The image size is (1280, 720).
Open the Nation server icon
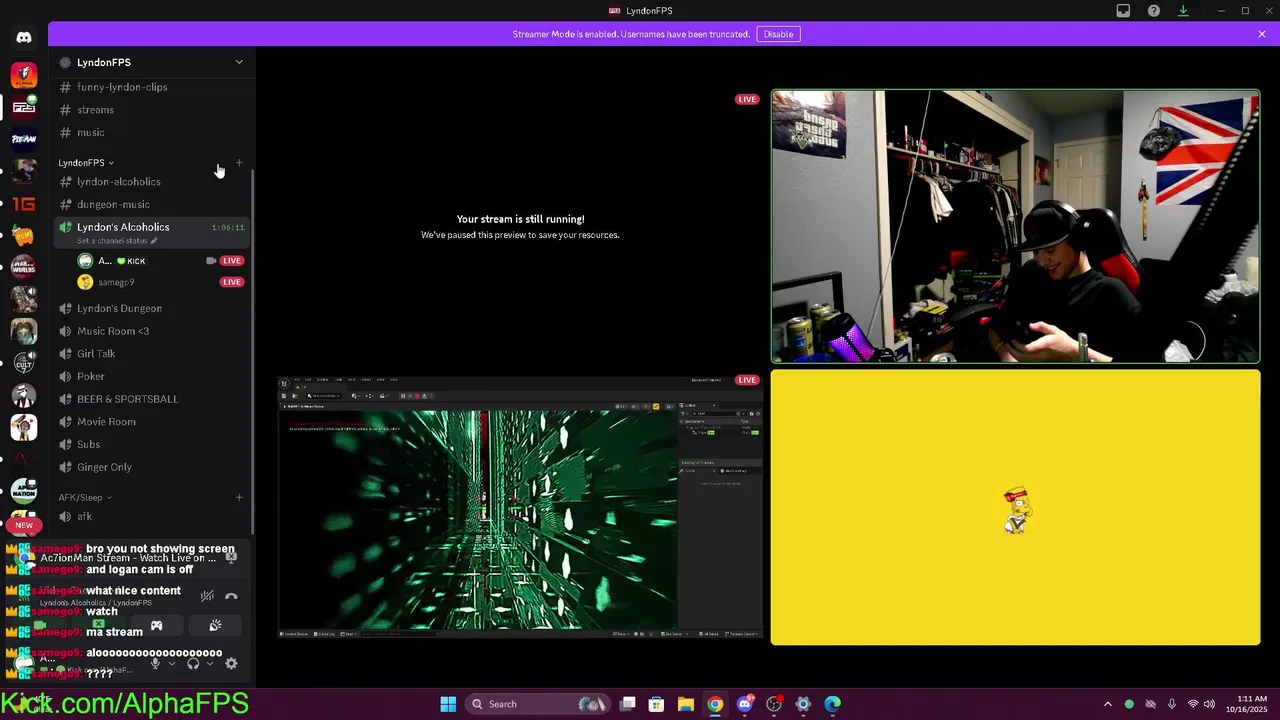[24, 490]
